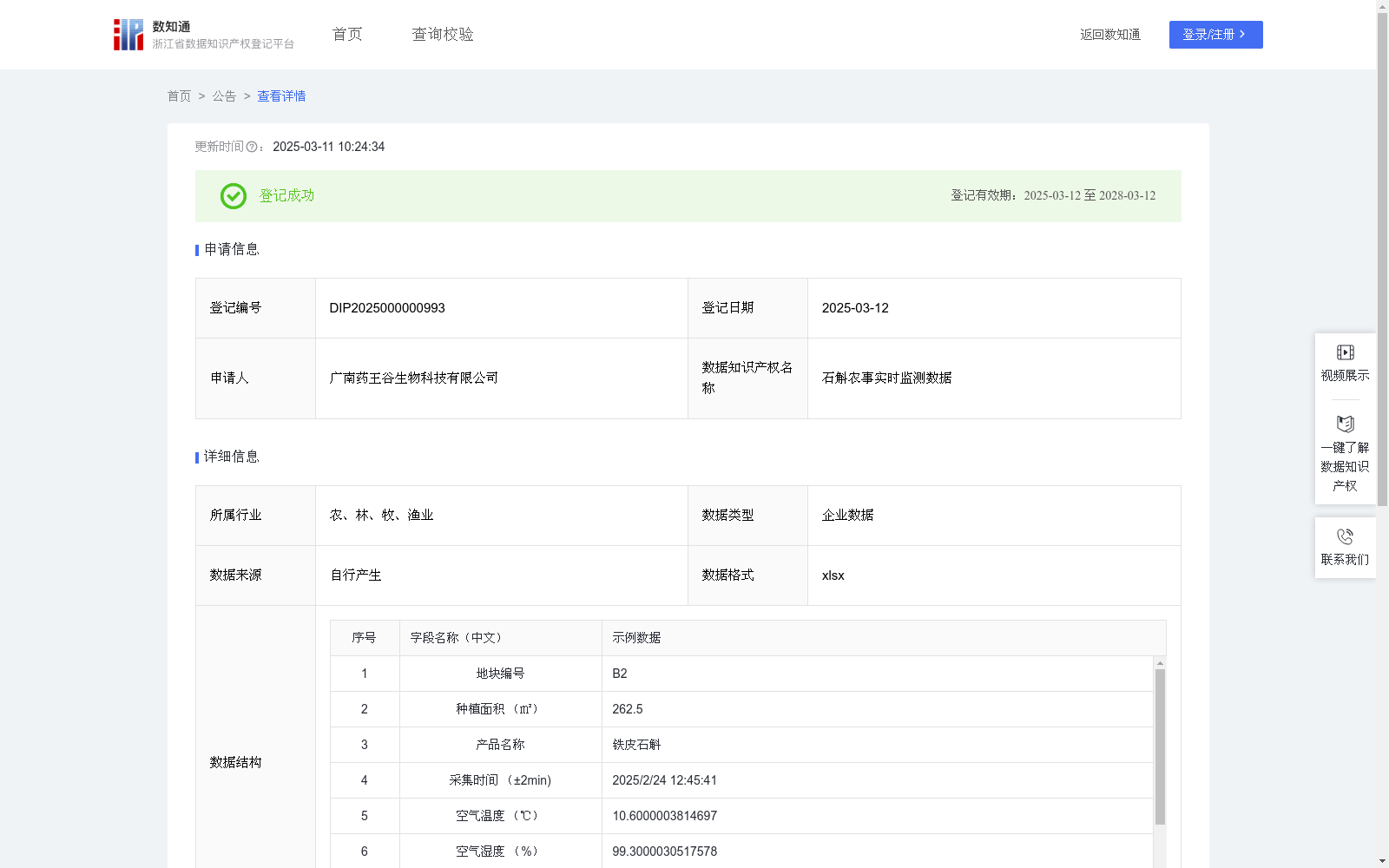
Task: Click 公告 in the breadcrumb
Action: [224, 96]
